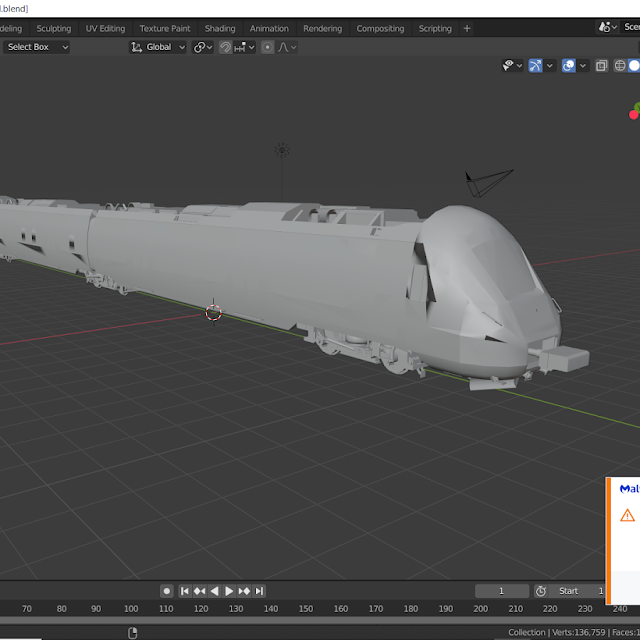640x640 pixels.
Task: Click the timeline auto keying record button
Action: pyautogui.click(x=167, y=591)
